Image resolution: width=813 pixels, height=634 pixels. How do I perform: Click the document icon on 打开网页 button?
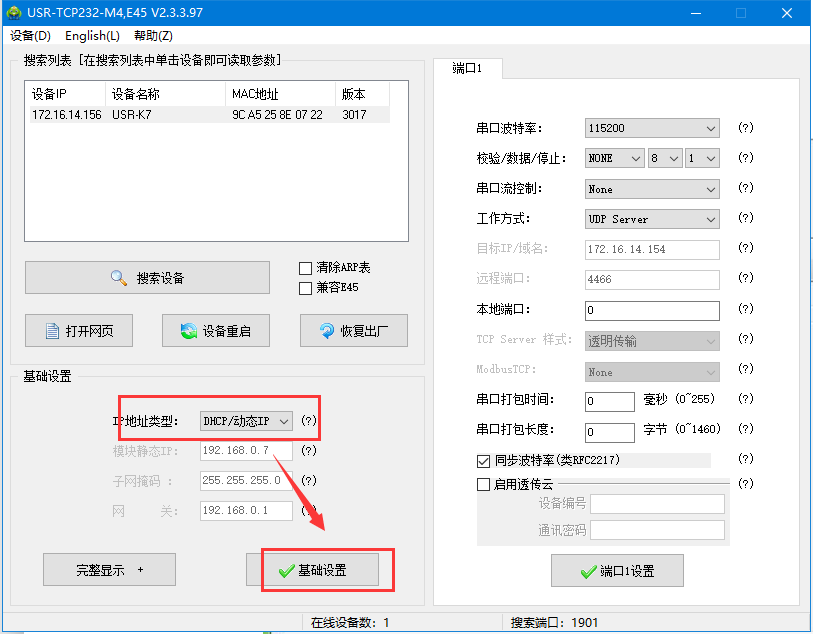(54, 331)
